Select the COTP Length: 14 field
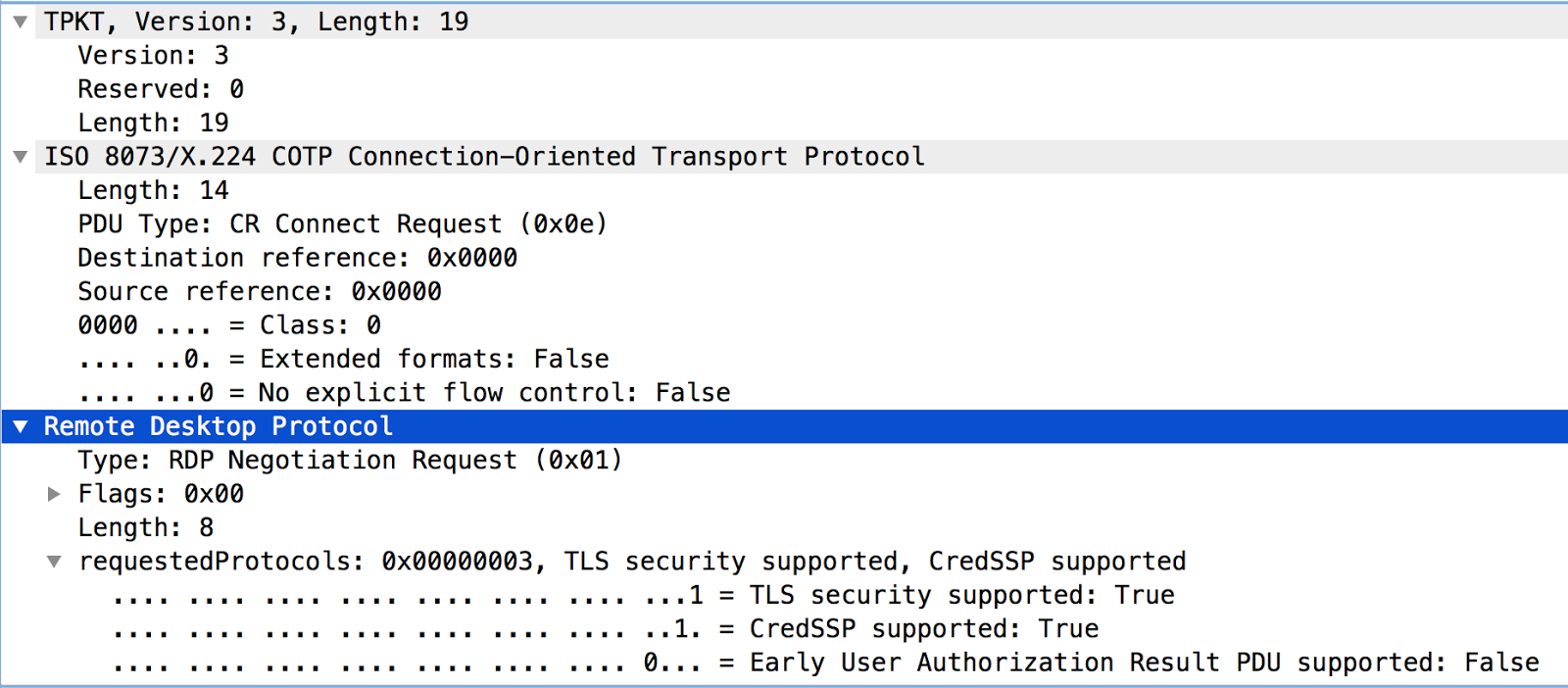Viewport: 1568px width, 688px height. (x=153, y=191)
